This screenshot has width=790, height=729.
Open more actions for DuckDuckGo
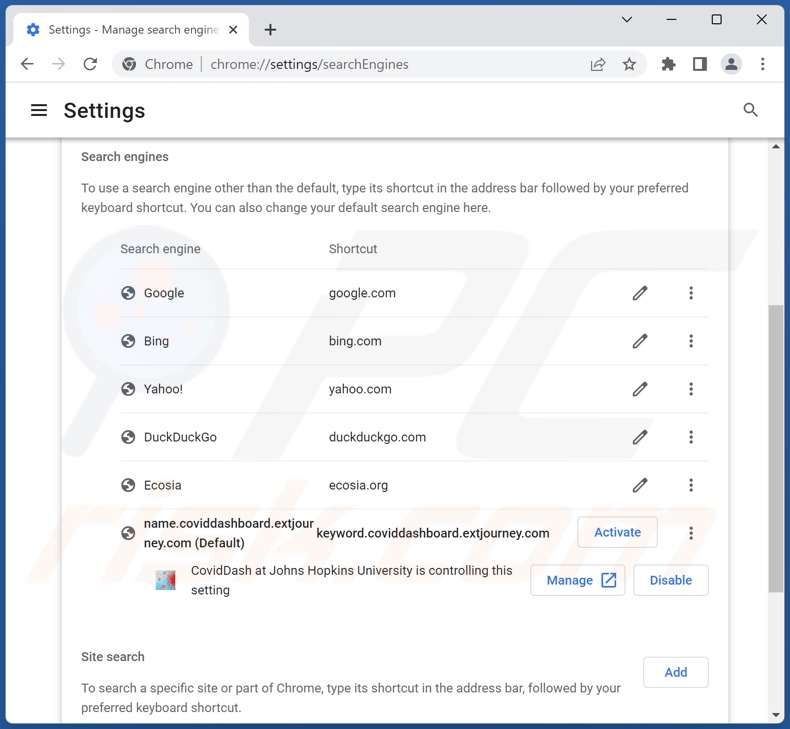pos(691,437)
